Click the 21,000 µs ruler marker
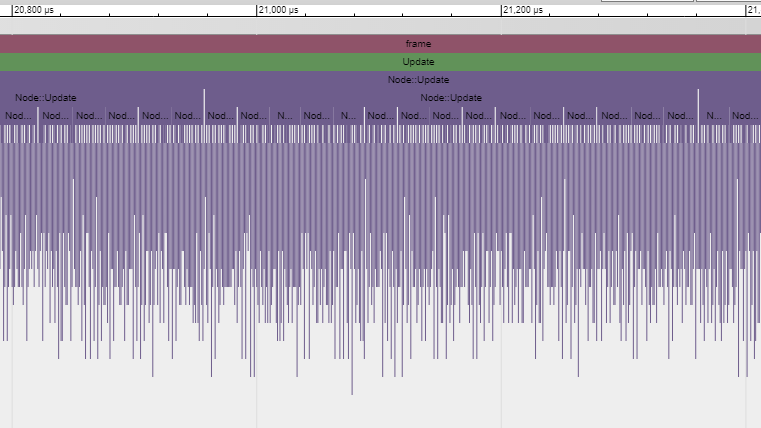 pos(279,10)
